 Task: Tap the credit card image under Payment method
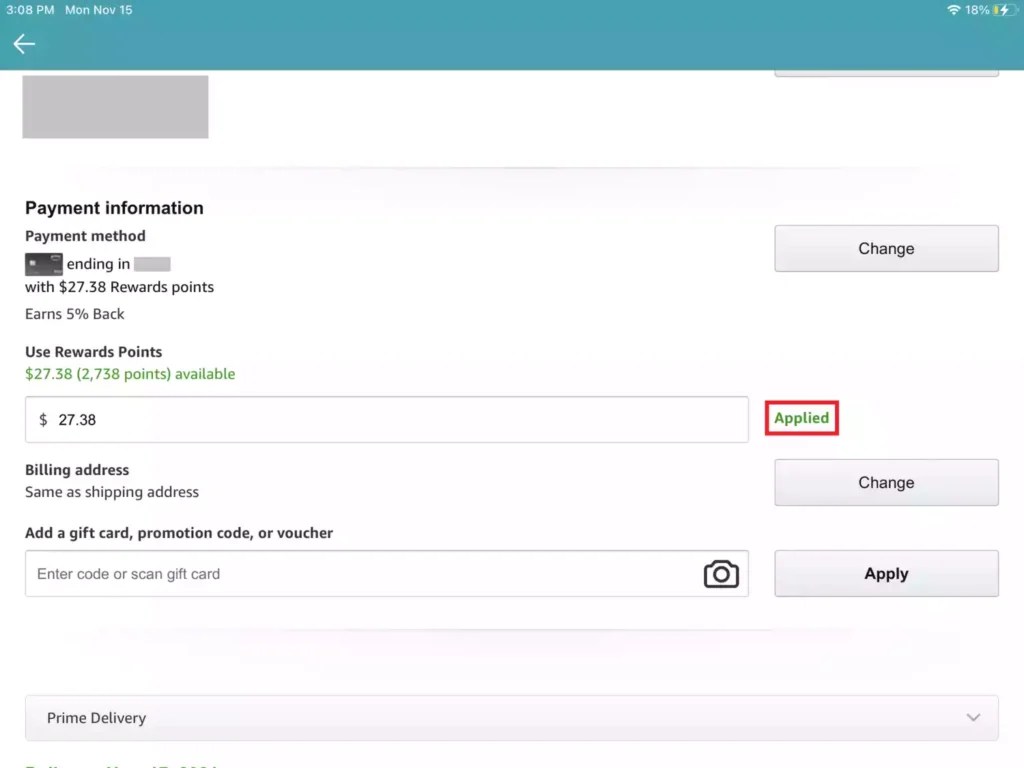tap(44, 264)
